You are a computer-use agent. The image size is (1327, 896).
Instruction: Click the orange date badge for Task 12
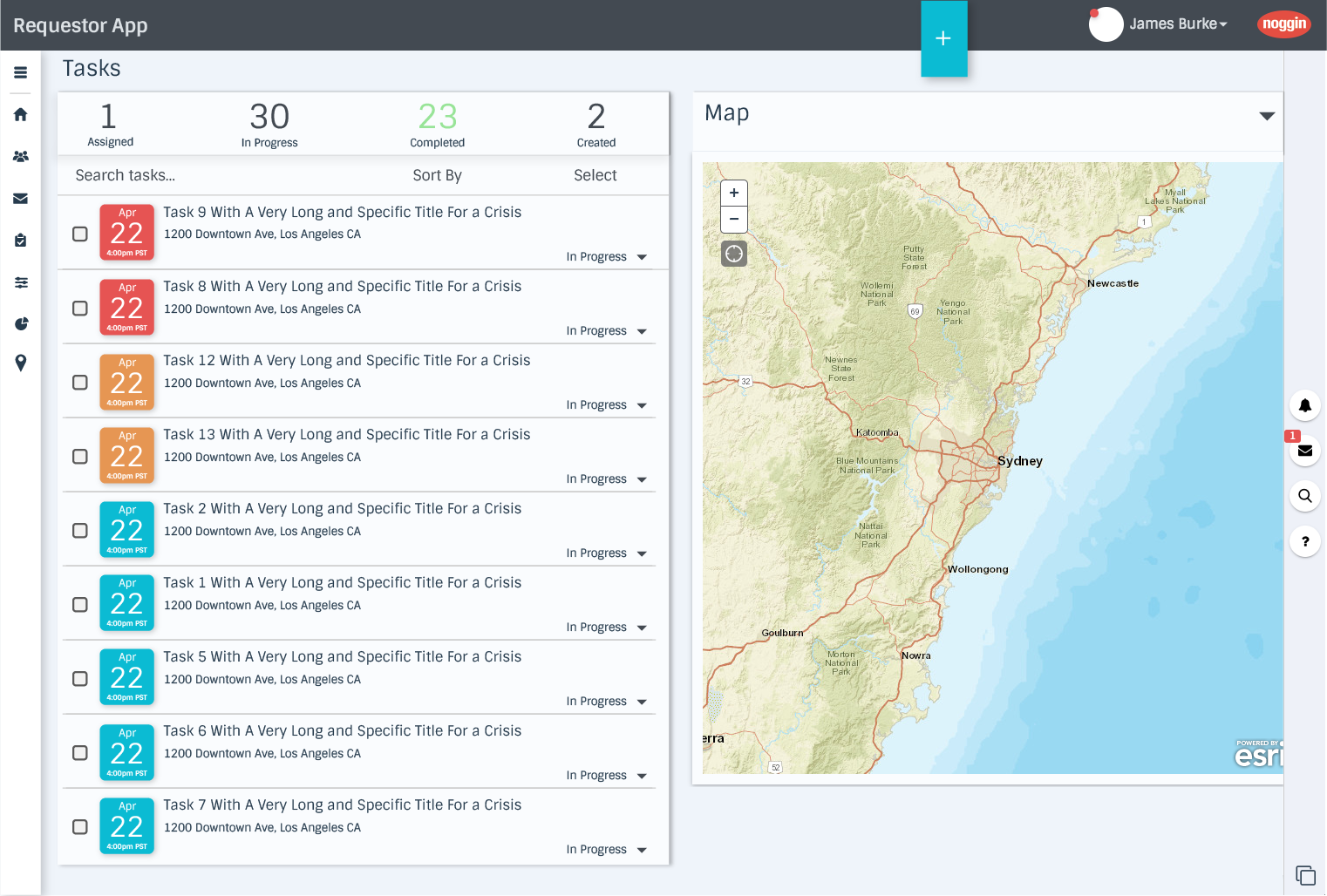(127, 381)
